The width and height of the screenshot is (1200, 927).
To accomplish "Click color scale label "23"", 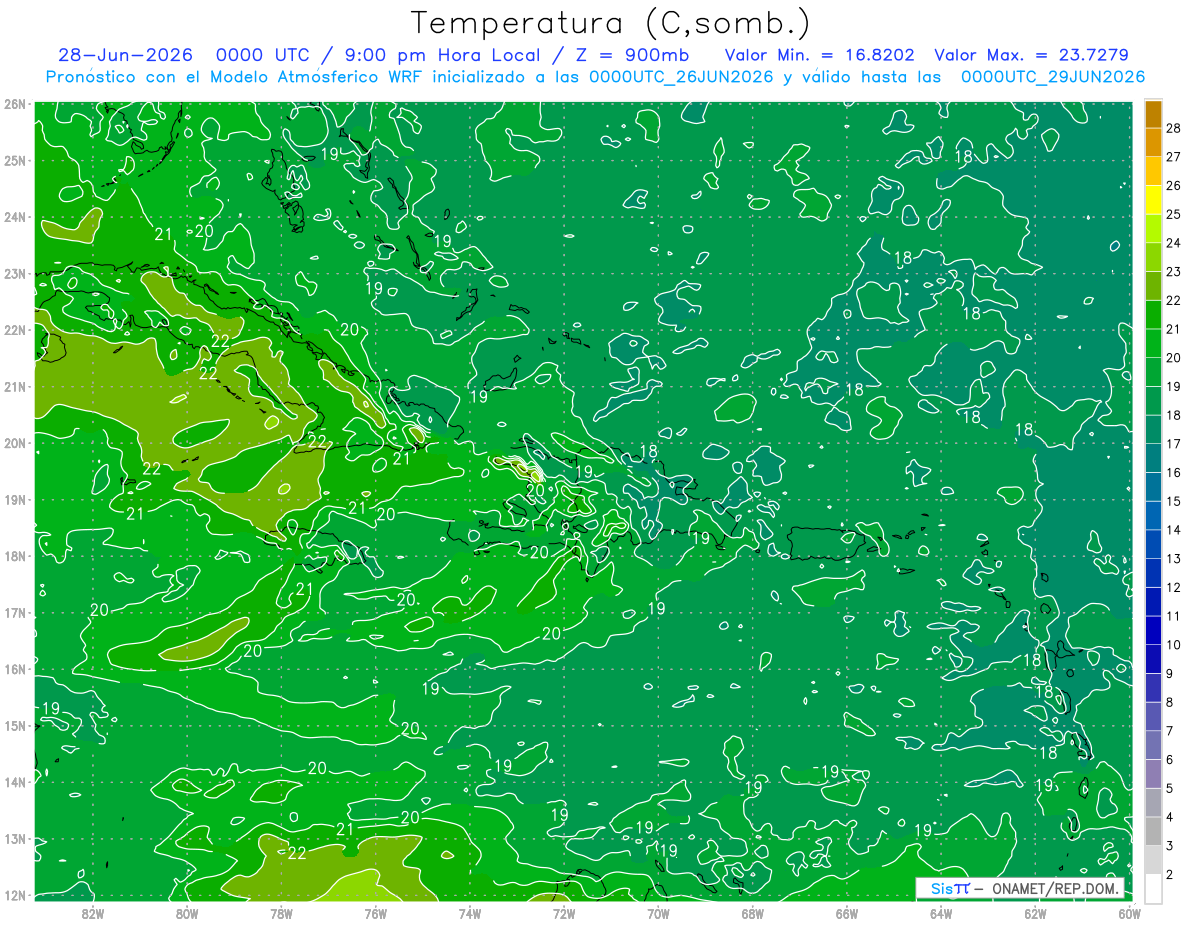I will coord(1174,272).
